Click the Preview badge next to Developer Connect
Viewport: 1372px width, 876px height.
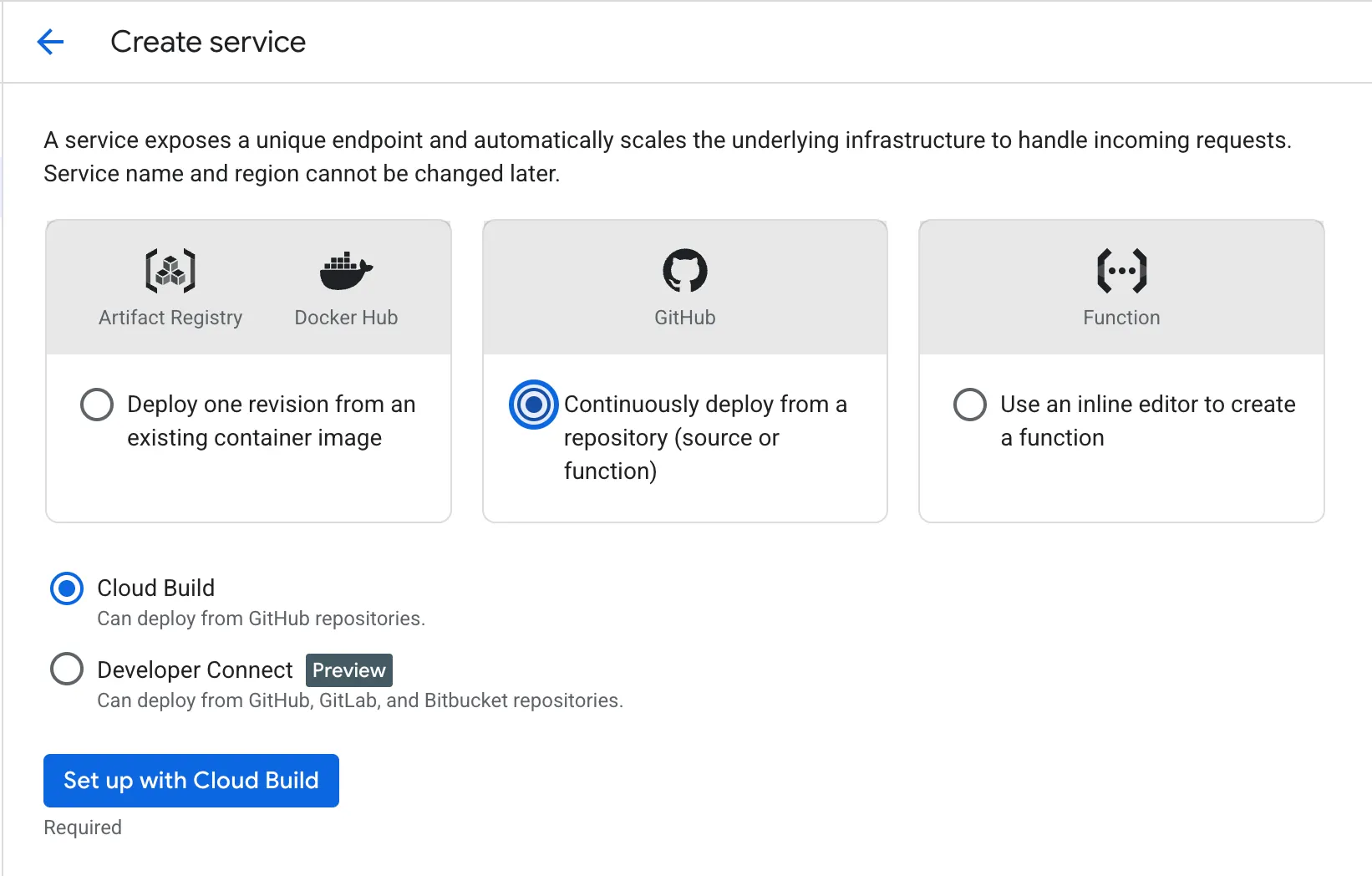pos(348,670)
